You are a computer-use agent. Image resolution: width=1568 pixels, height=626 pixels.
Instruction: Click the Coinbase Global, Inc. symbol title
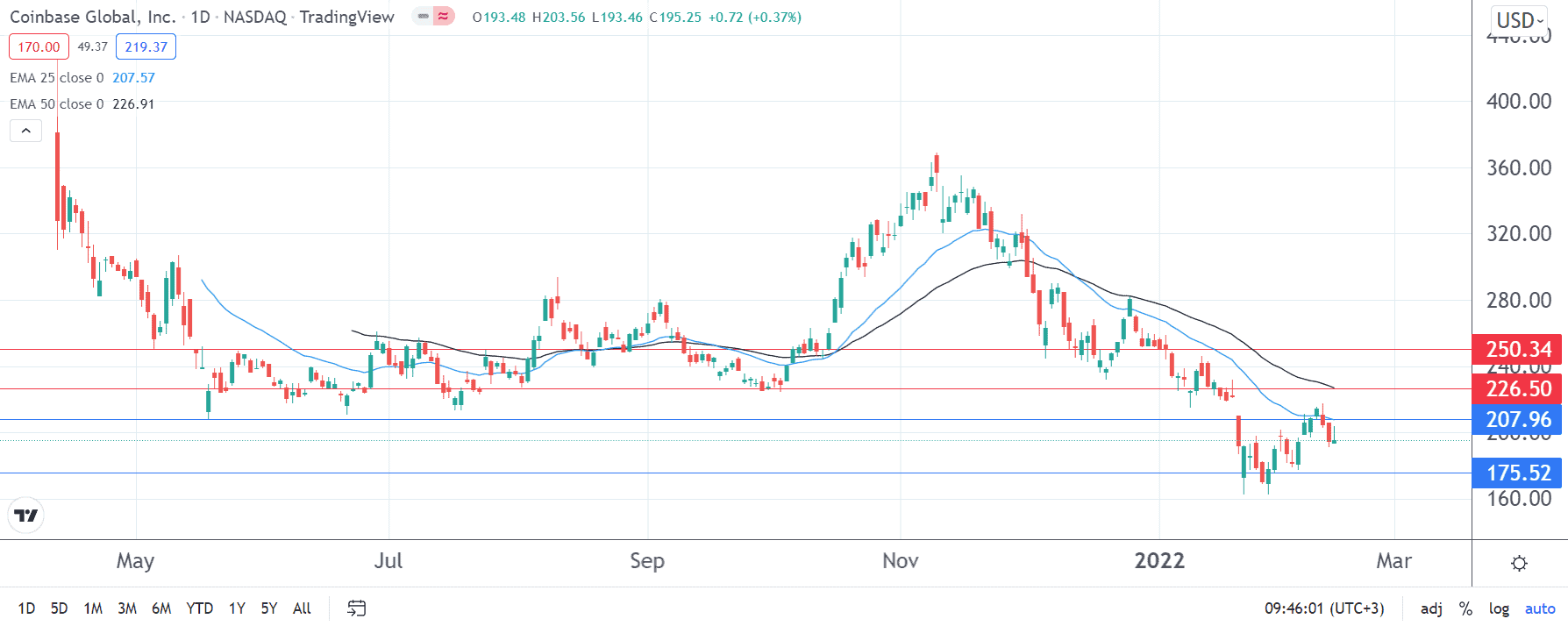92,17
